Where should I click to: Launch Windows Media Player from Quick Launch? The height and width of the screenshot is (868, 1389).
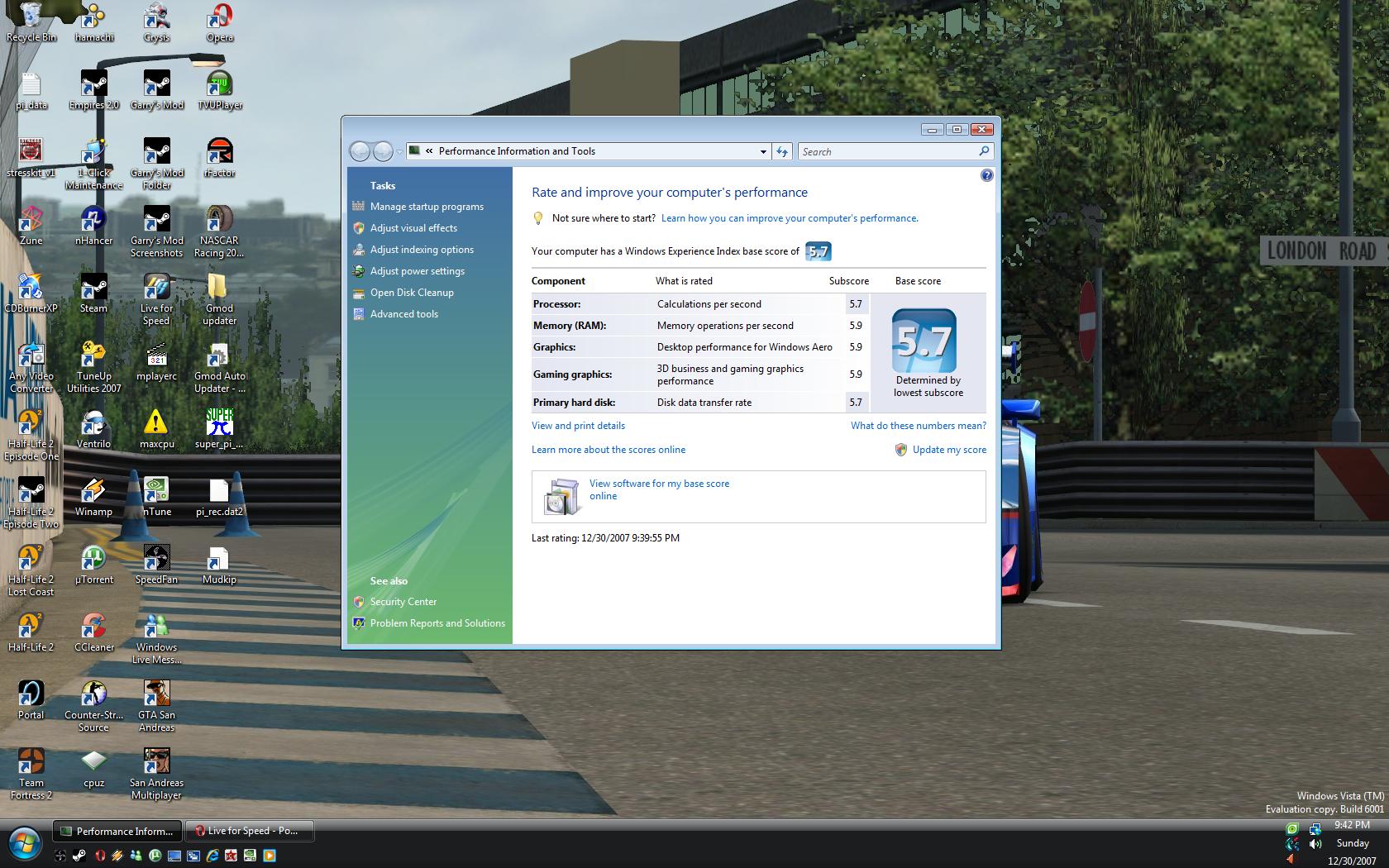pyautogui.click(x=270, y=856)
